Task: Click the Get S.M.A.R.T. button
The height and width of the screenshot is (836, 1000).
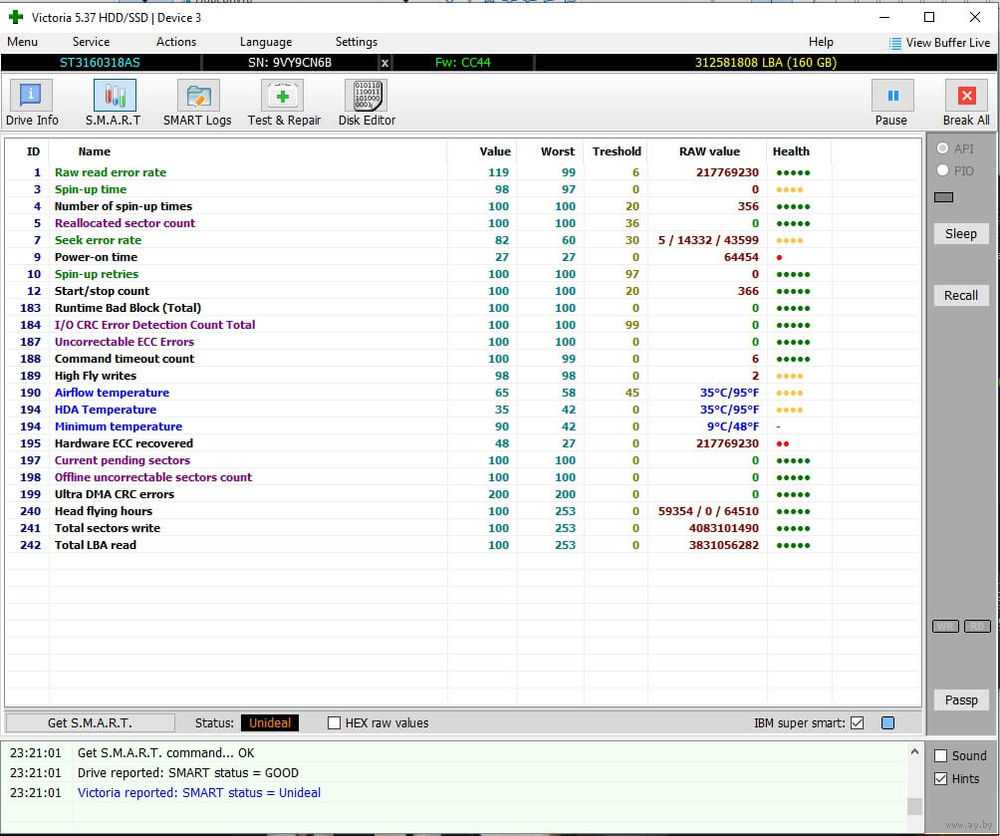Action: [x=90, y=723]
